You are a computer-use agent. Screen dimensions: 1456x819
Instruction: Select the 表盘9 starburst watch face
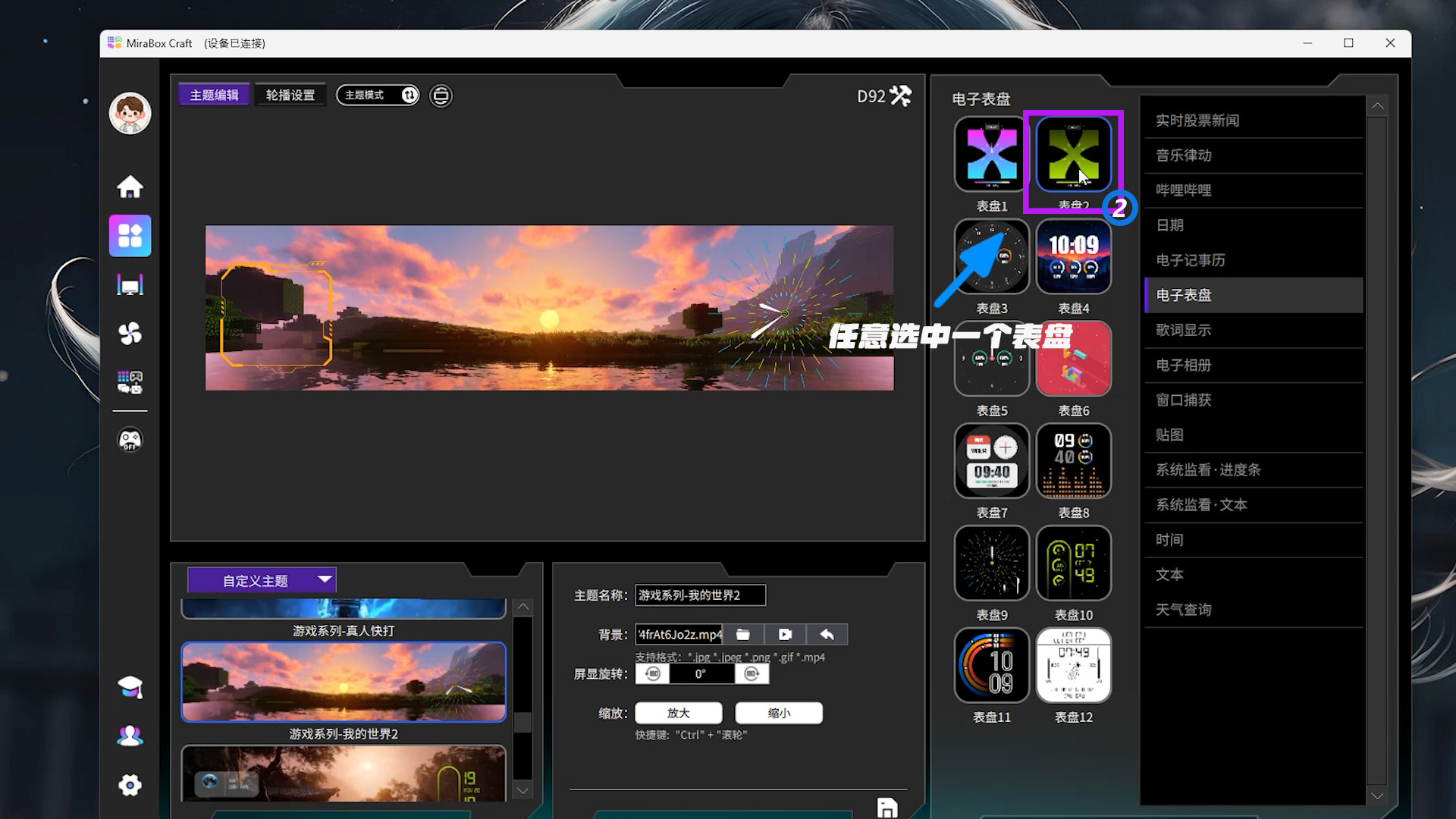(992, 563)
